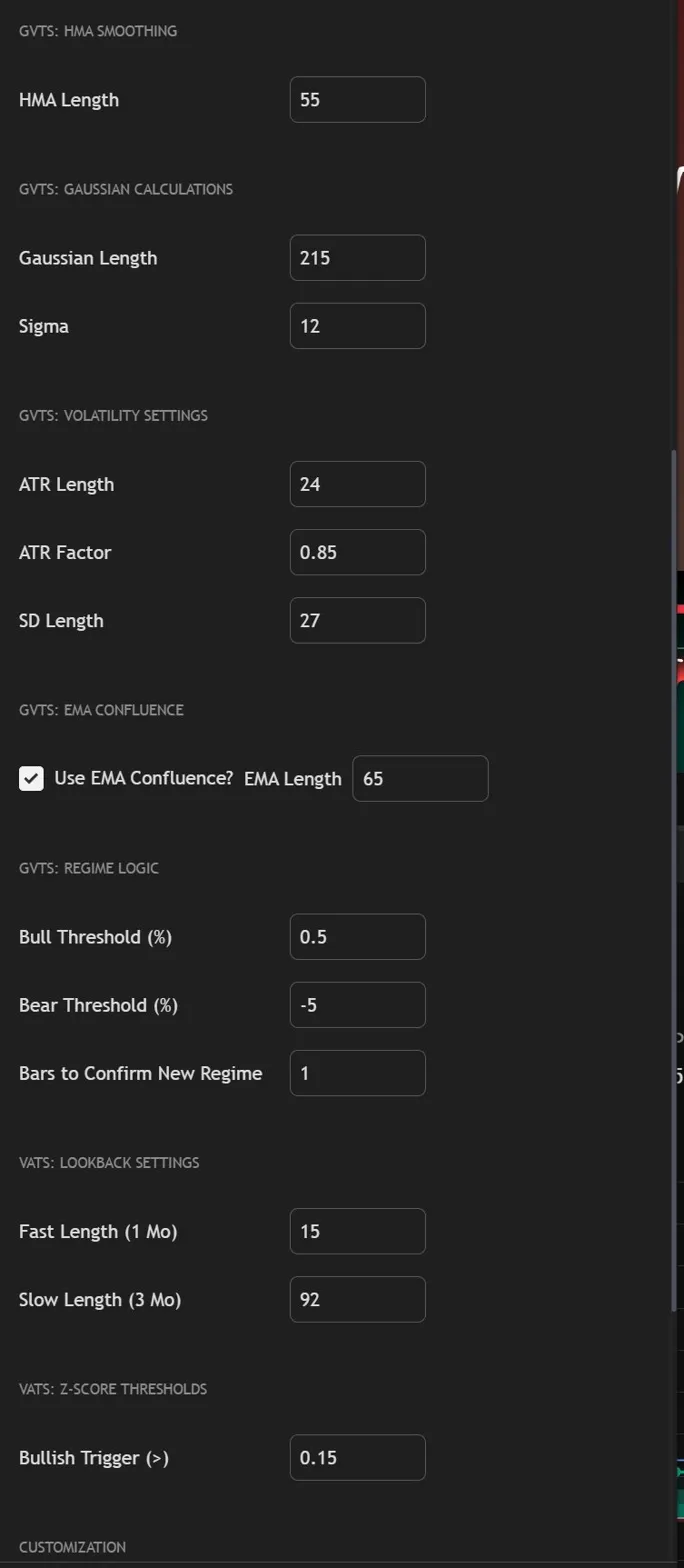
Task: Click the settings panel vertical scrollbar
Action: (x=674, y=880)
